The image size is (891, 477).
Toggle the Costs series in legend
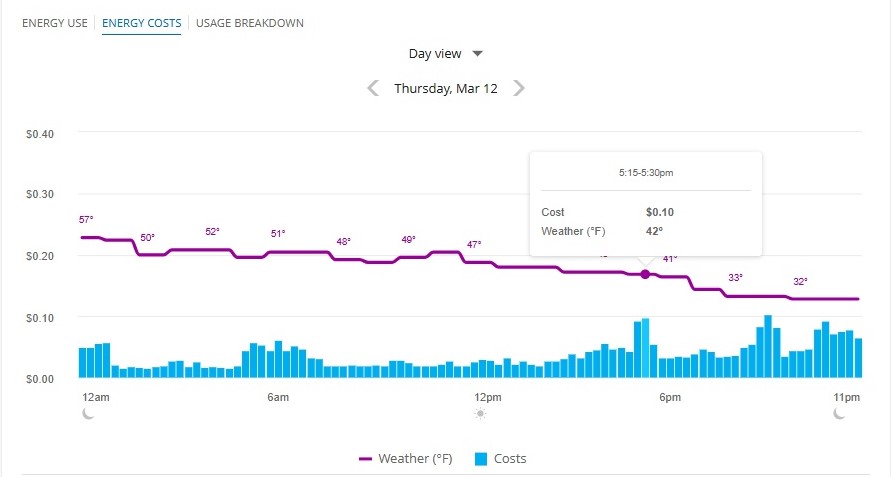(510, 459)
